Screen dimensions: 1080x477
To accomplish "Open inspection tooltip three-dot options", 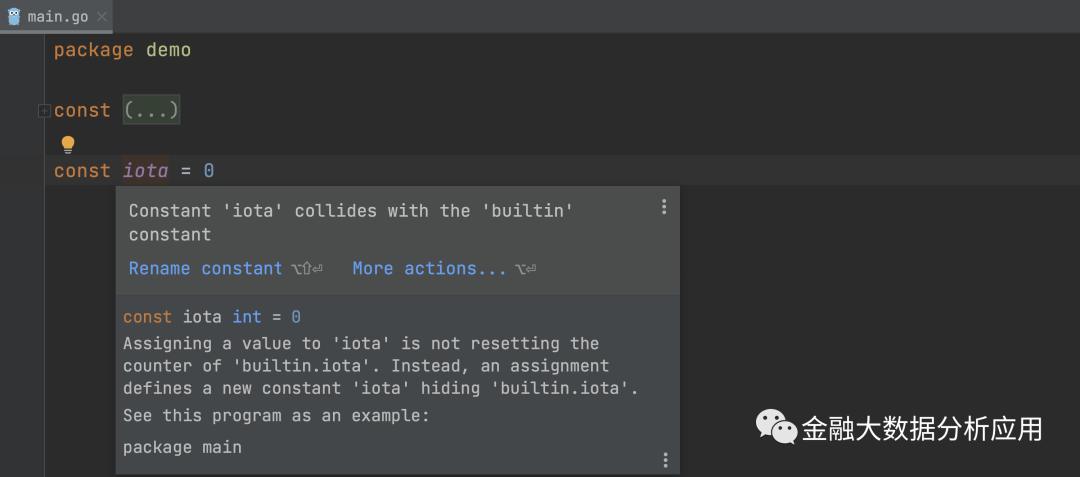I will 663,207.
